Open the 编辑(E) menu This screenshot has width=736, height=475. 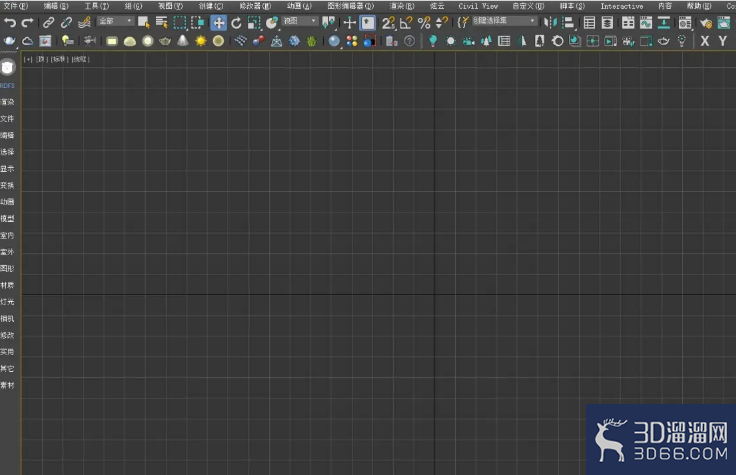56,6
